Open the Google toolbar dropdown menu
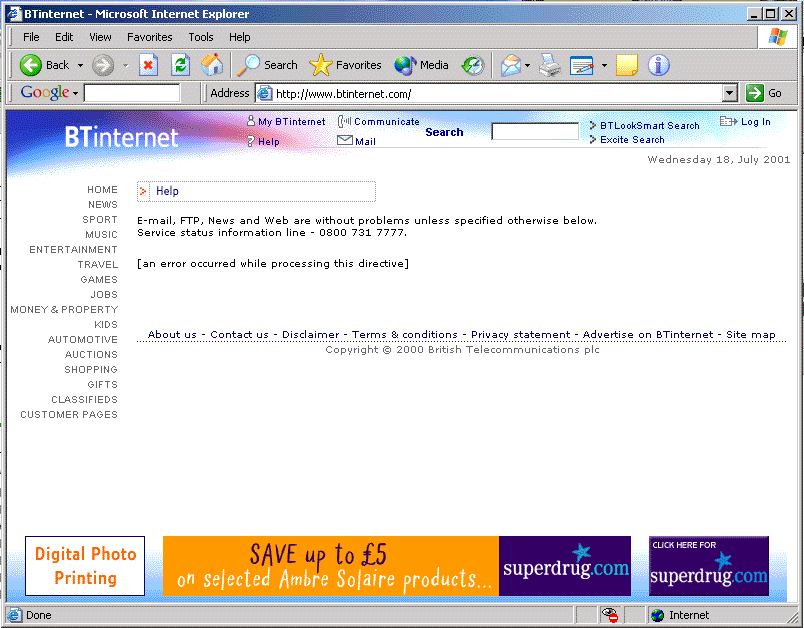Image resolution: width=804 pixels, height=628 pixels. (75, 93)
